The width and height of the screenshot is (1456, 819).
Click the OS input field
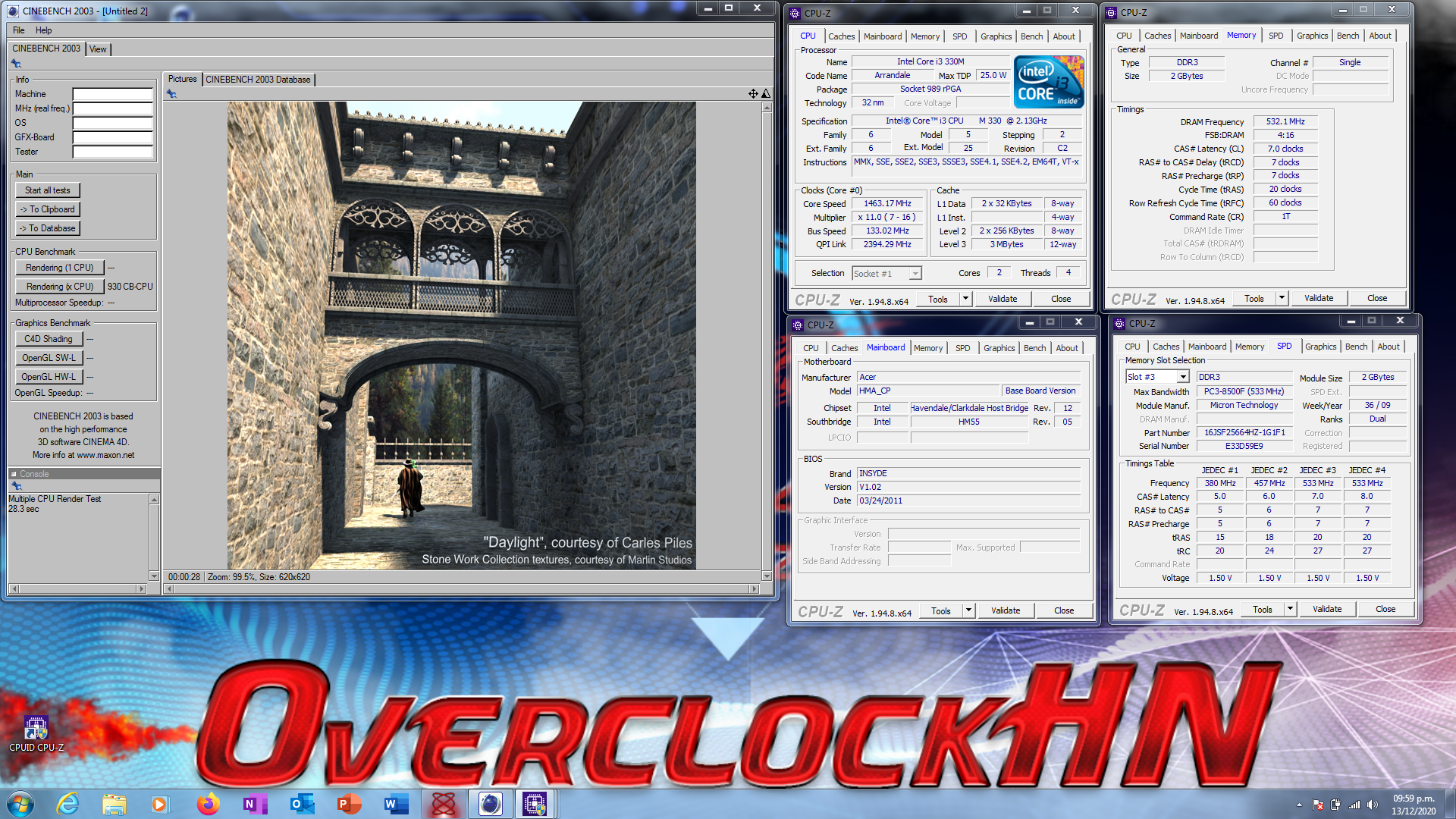[x=113, y=123]
